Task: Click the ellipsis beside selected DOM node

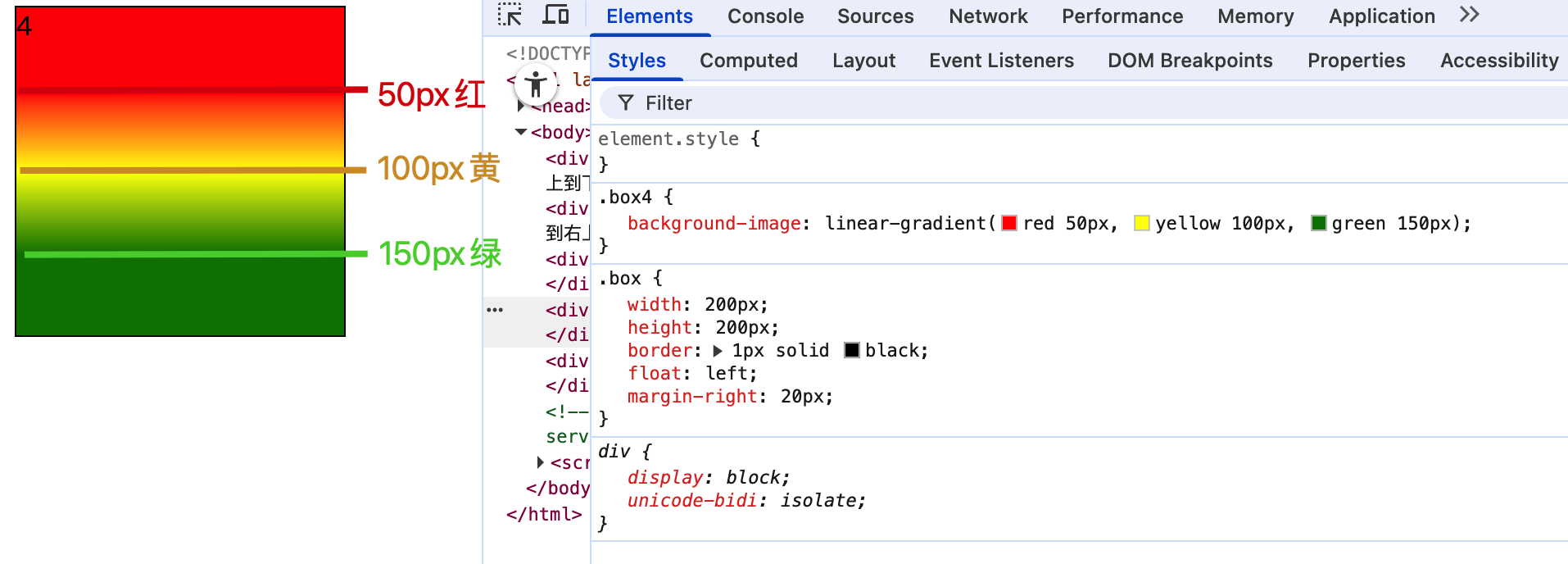Action: coord(495,310)
